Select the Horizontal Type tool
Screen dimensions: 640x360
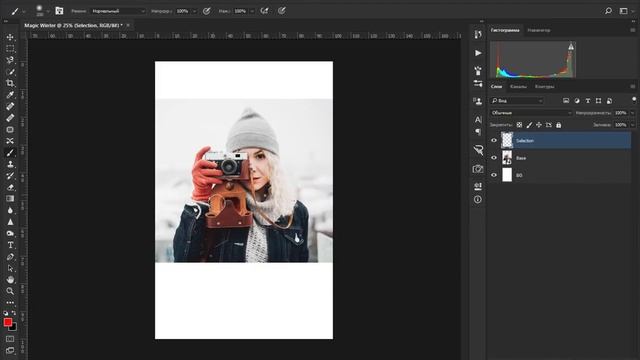10,245
